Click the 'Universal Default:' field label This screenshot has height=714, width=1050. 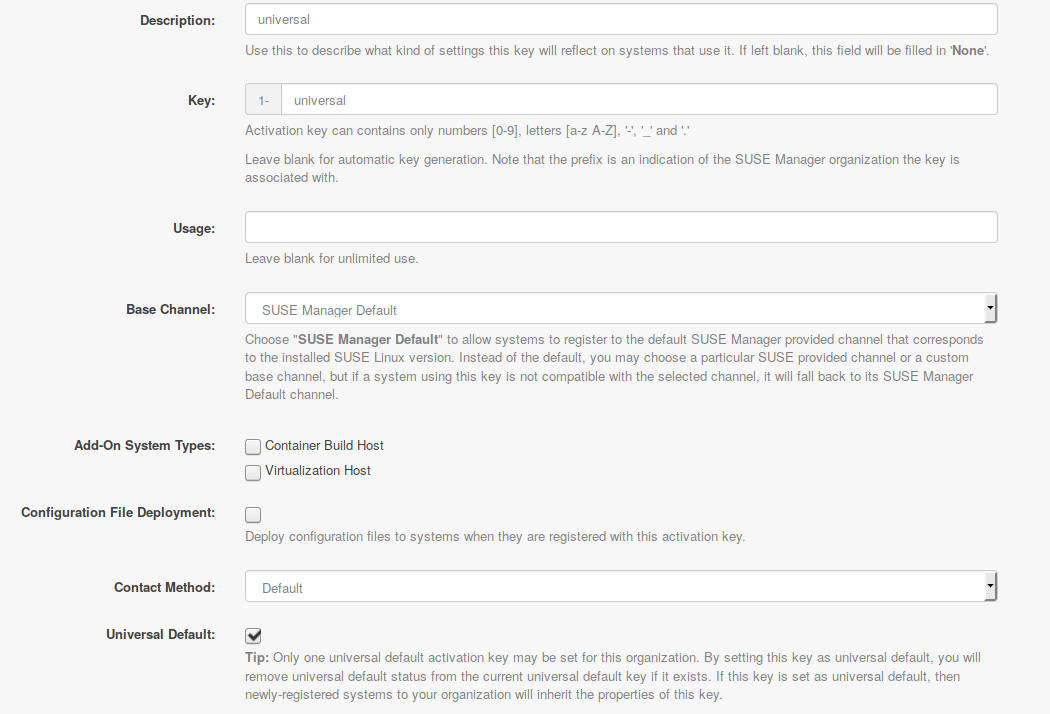[160, 634]
